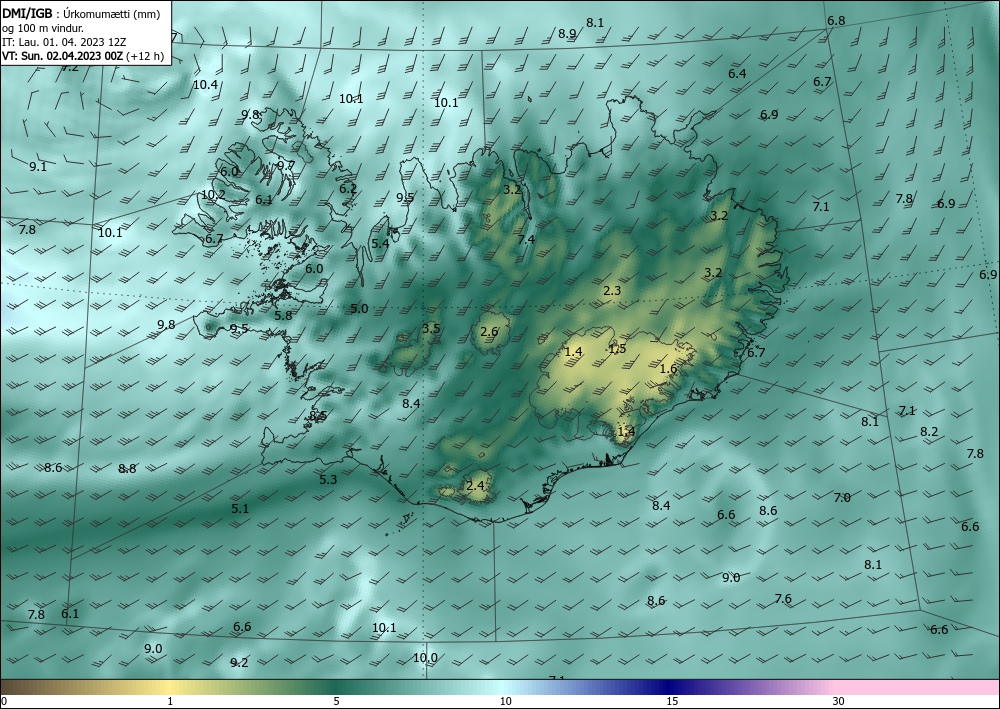Image resolution: width=1000 pixels, height=709 pixels.
Task: Click the '9.1' value on the map
Action: click(38, 167)
